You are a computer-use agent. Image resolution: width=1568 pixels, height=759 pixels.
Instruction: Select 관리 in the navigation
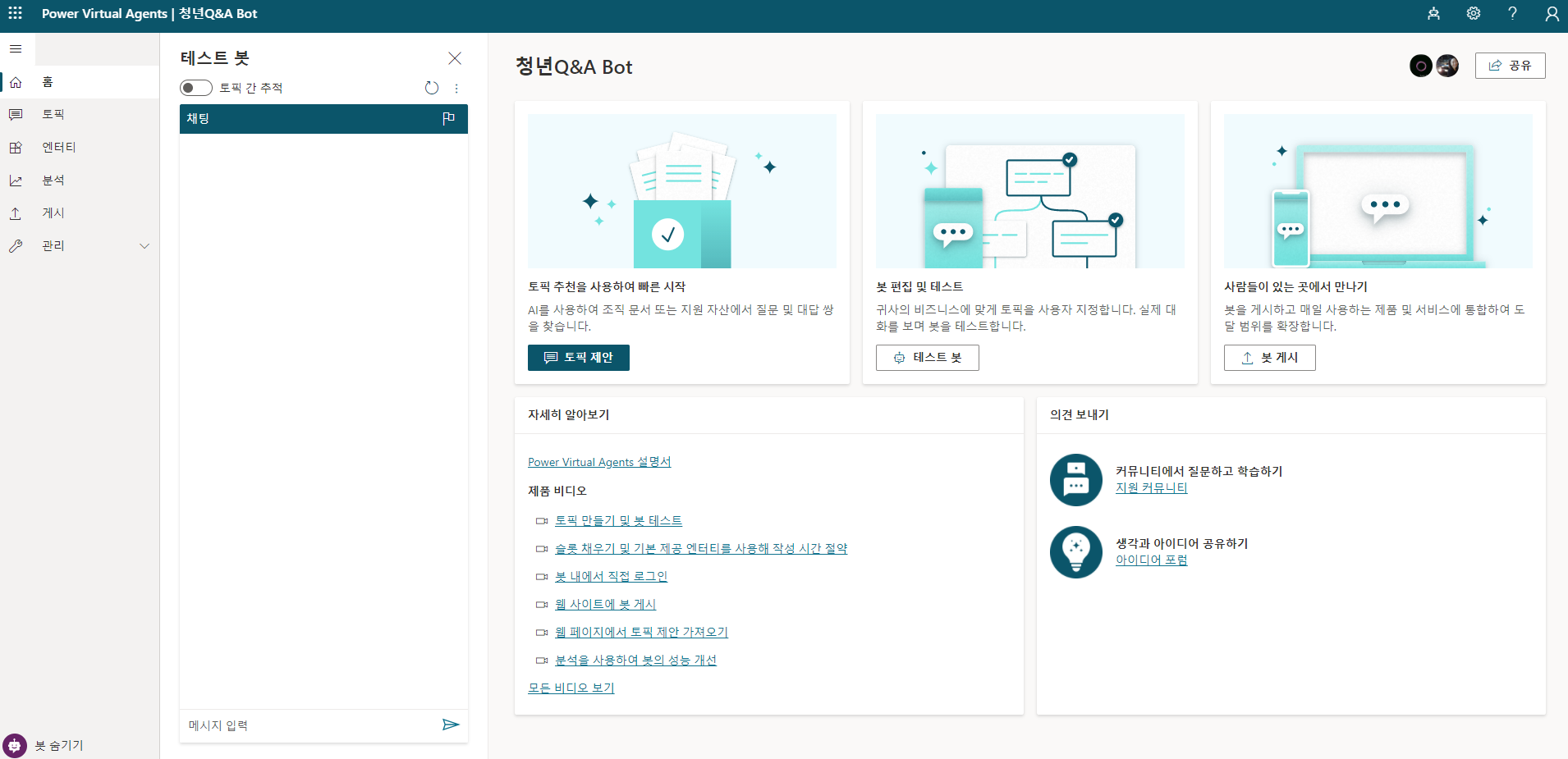click(x=80, y=246)
